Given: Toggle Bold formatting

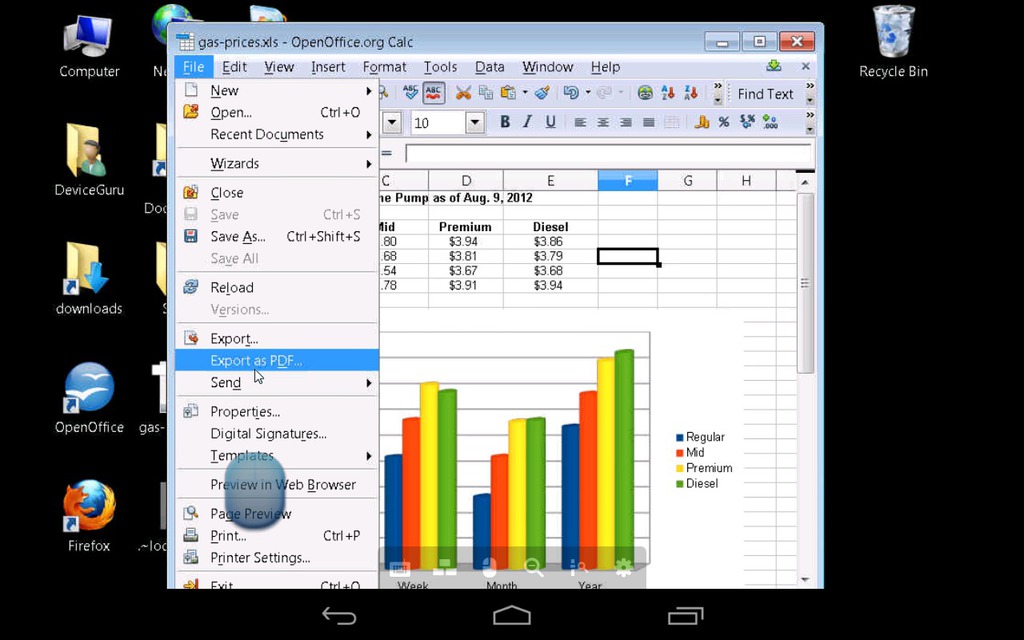Looking at the screenshot, I should [504, 122].
